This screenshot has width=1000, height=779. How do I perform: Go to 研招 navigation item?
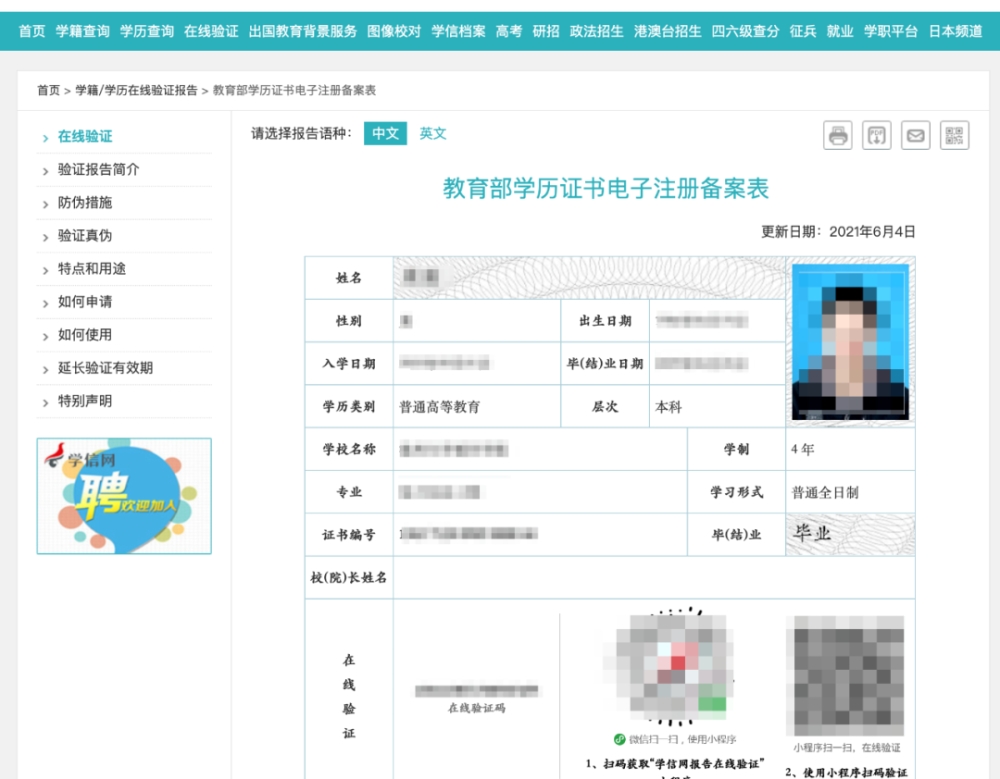[x=546, y=31]
